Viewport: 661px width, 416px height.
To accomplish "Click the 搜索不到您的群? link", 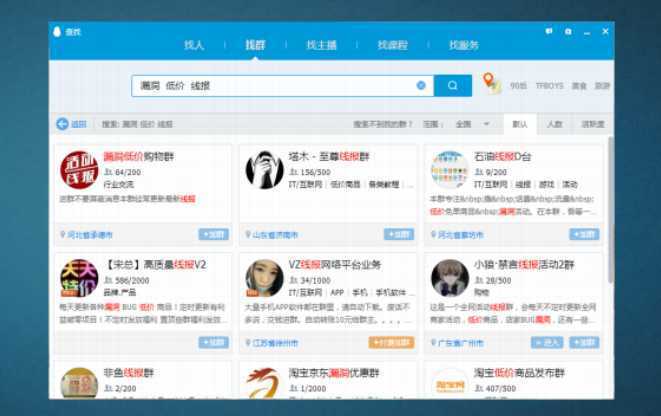I will tap(382, 124).
